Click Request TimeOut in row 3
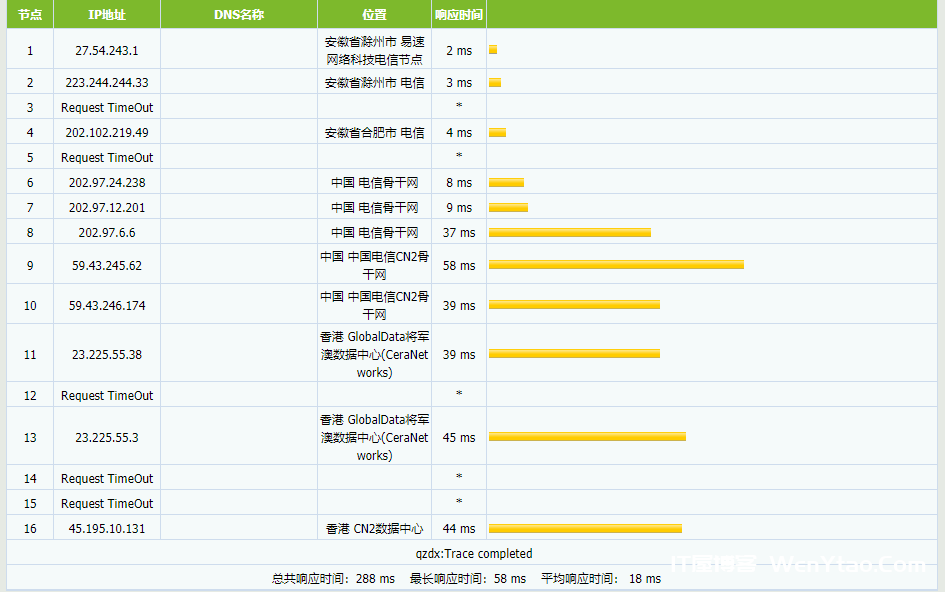Viewport: 945px width, 592px height. point(107,108)
